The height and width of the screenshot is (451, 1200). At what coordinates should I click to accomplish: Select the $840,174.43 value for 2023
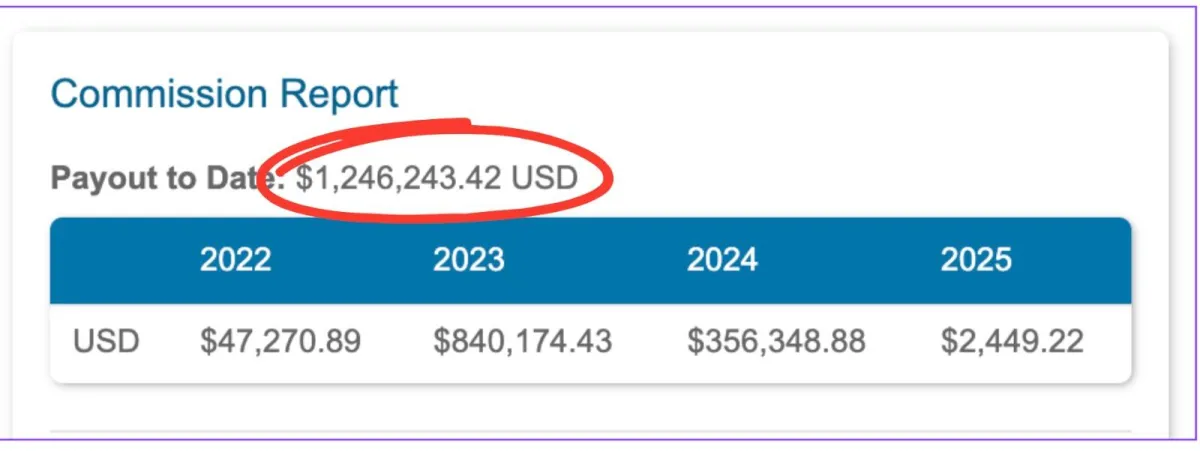[522, 342]
